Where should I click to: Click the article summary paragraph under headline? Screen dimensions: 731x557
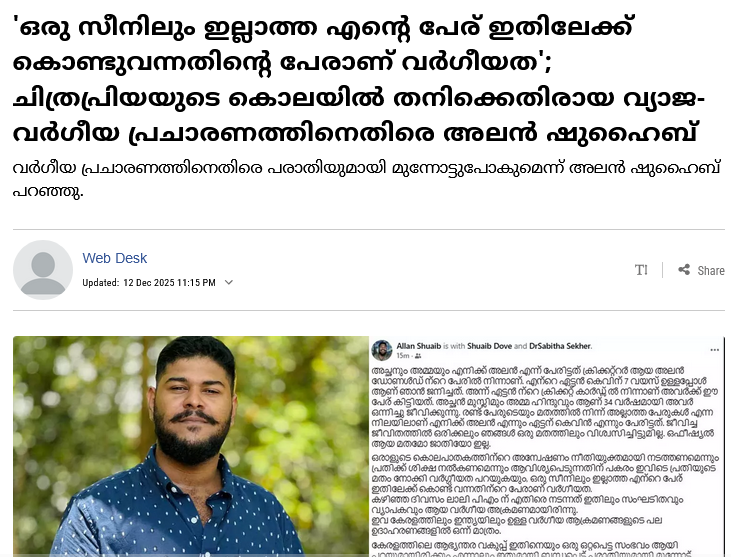tap(366, 179)
